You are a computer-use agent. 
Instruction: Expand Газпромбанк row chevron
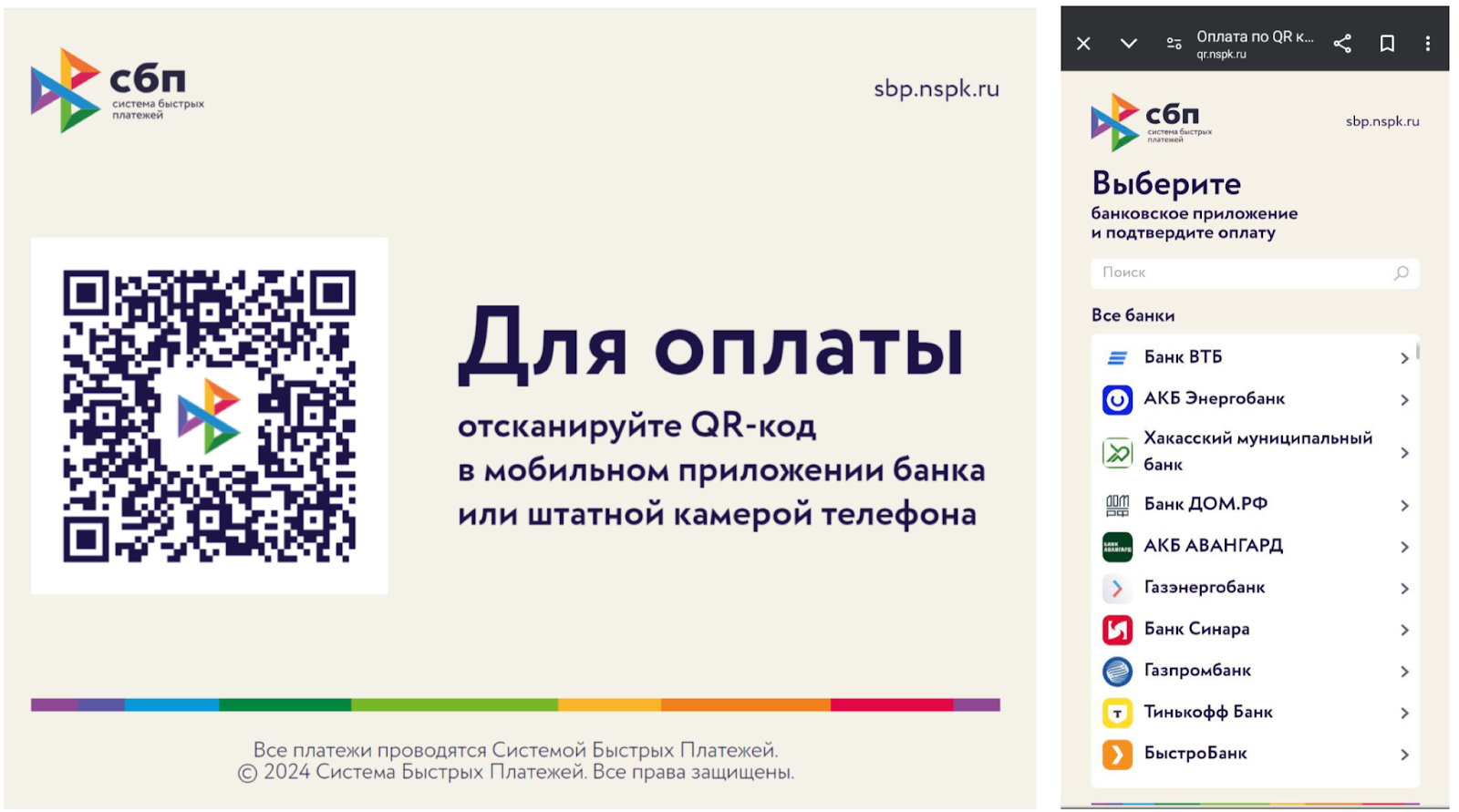(x=1404, y=672)
